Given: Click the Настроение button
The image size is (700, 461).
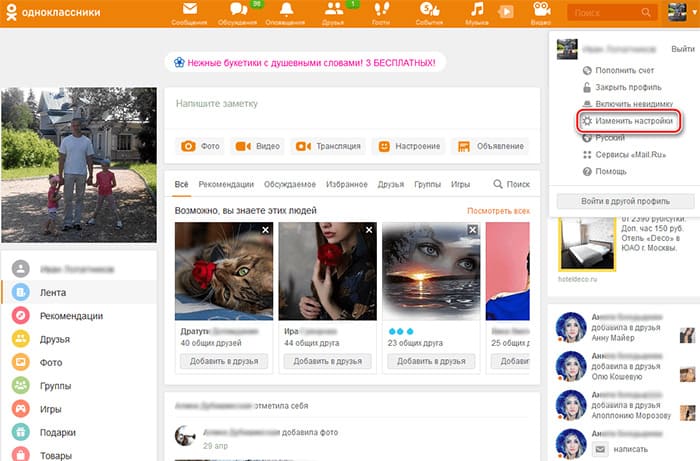Looking at the screenshot, I should (408, 146).
